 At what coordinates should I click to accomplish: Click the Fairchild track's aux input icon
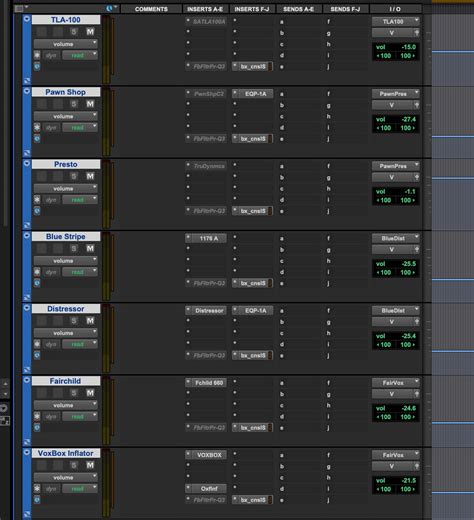click(27, 380)
